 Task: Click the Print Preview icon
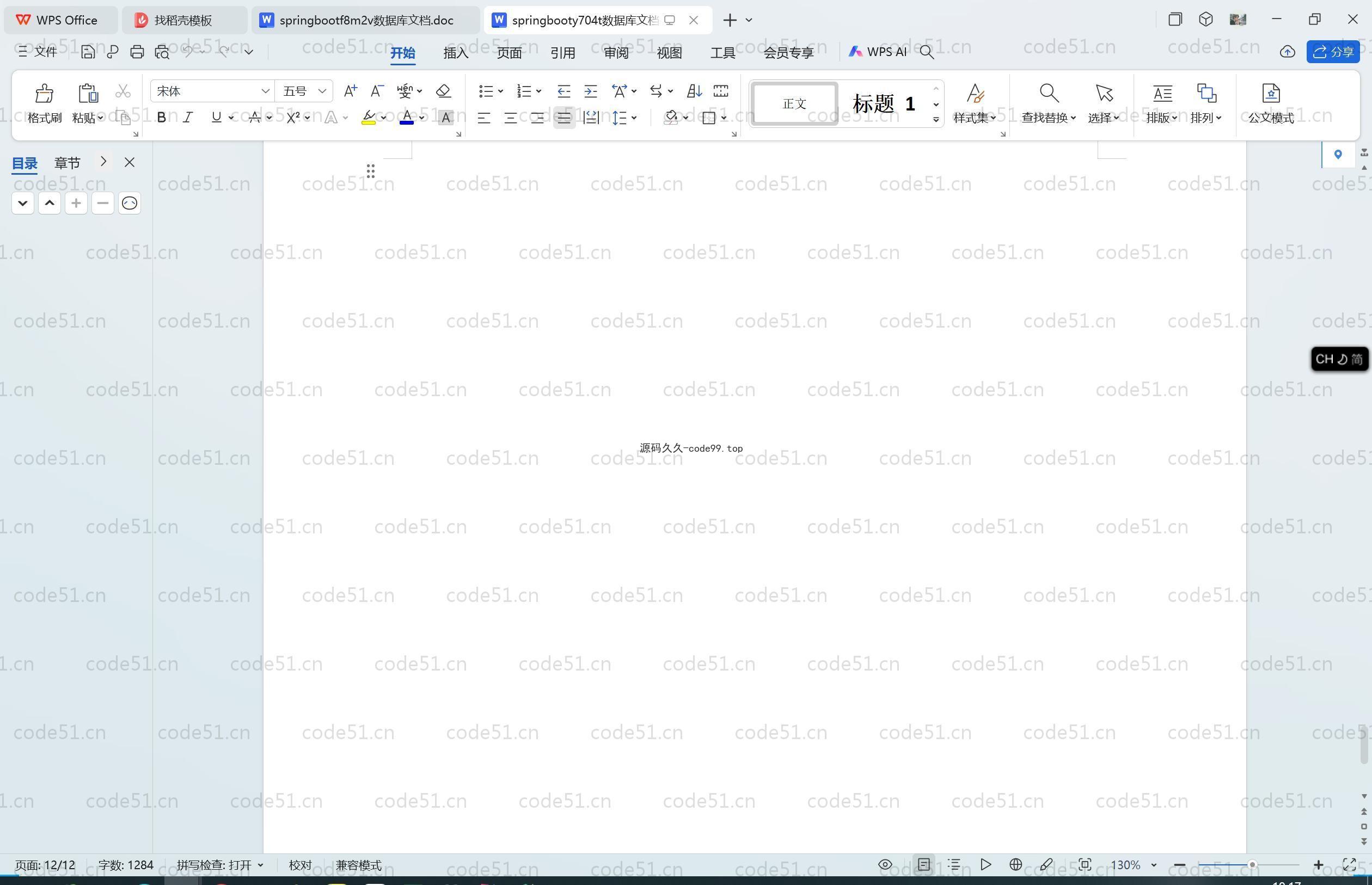pyautogui.click(x=162, y=52)
